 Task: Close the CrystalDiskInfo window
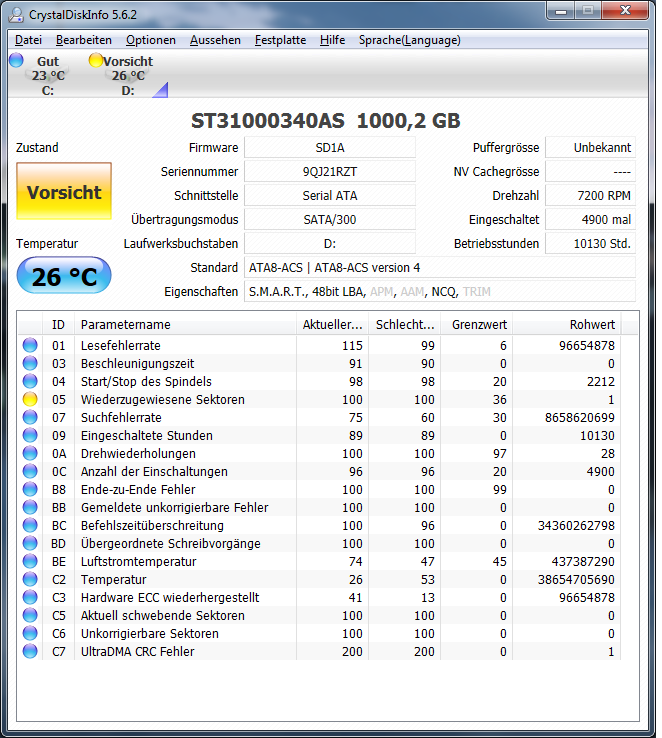(x=625, y=10)
